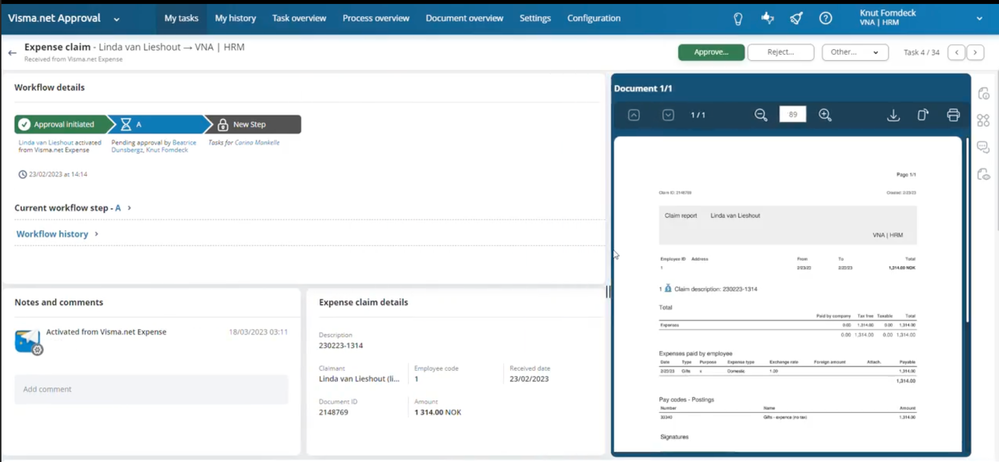
Task: Expand the Workflow history section
Action: coord(57,234)
